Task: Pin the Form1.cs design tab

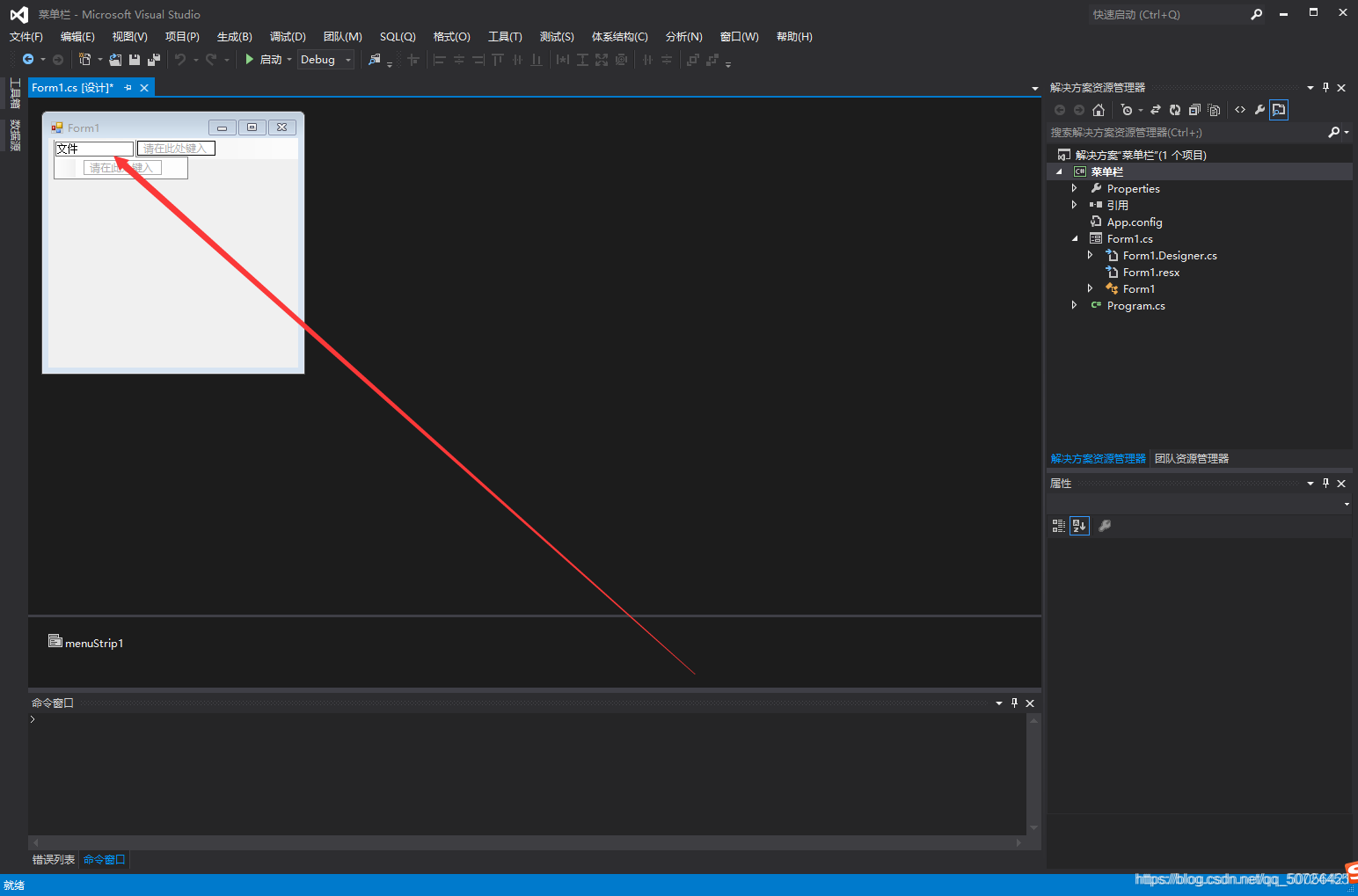Action: point(128,87)
